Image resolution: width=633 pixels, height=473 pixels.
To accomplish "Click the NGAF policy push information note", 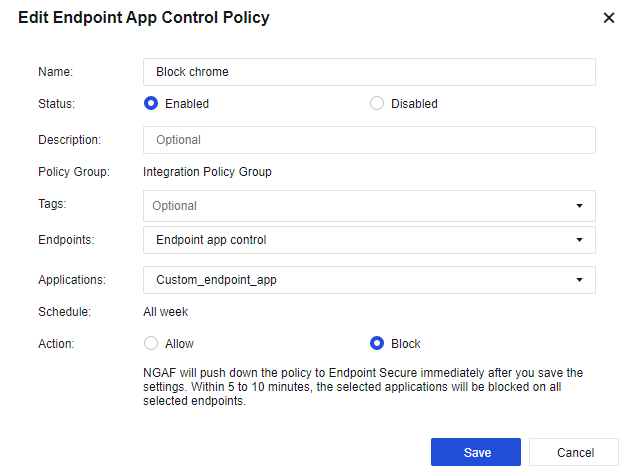I will click(363, 386).
